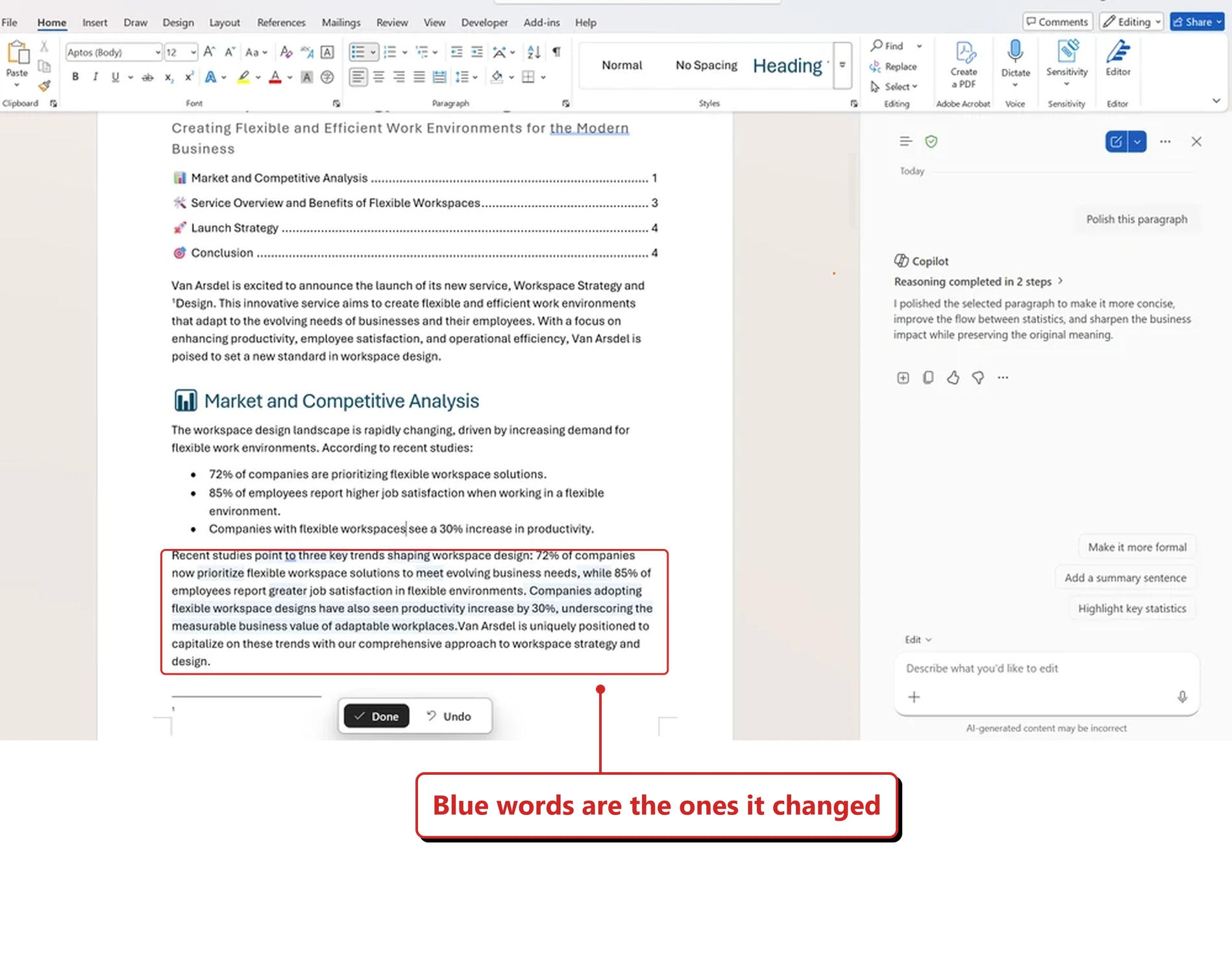This screenshot has height=961, width=1232.
Task: Expand the Styles gallery more arrow
Action: click(843, 65)
